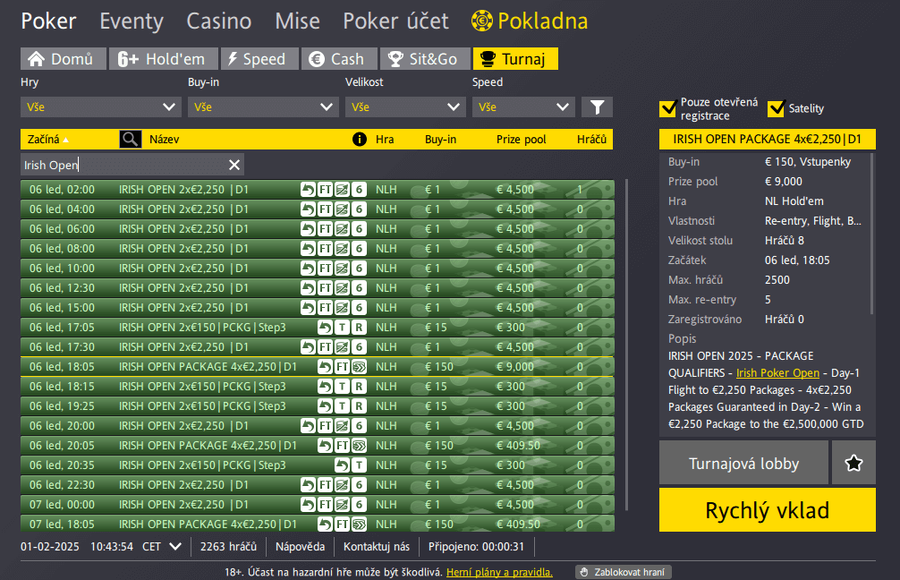Viewport: 900px width, 580px height.
Task: Open the CET timezone chevron
Action: click(x=176, y=546)
